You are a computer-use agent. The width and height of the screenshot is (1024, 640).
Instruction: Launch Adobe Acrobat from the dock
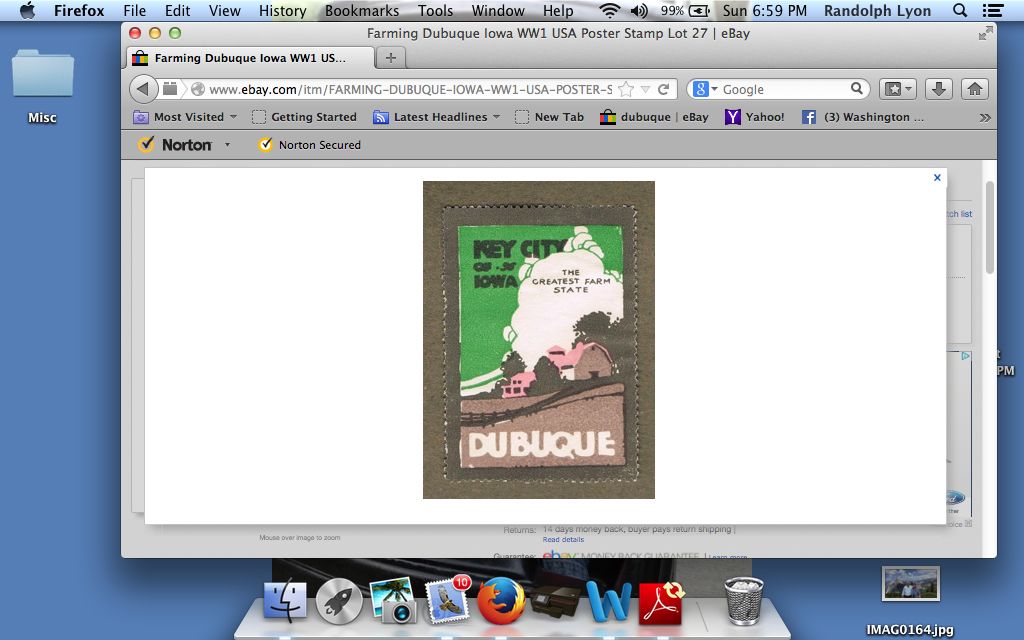click(661, 602)
